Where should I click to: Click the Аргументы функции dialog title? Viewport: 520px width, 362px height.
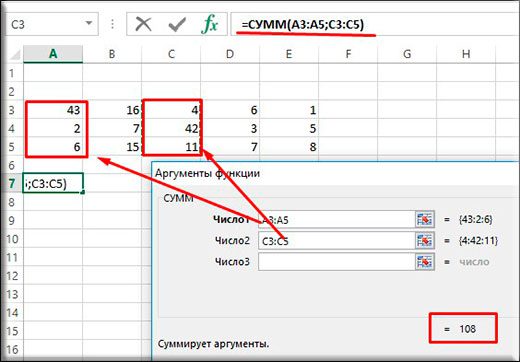point(207,173)
